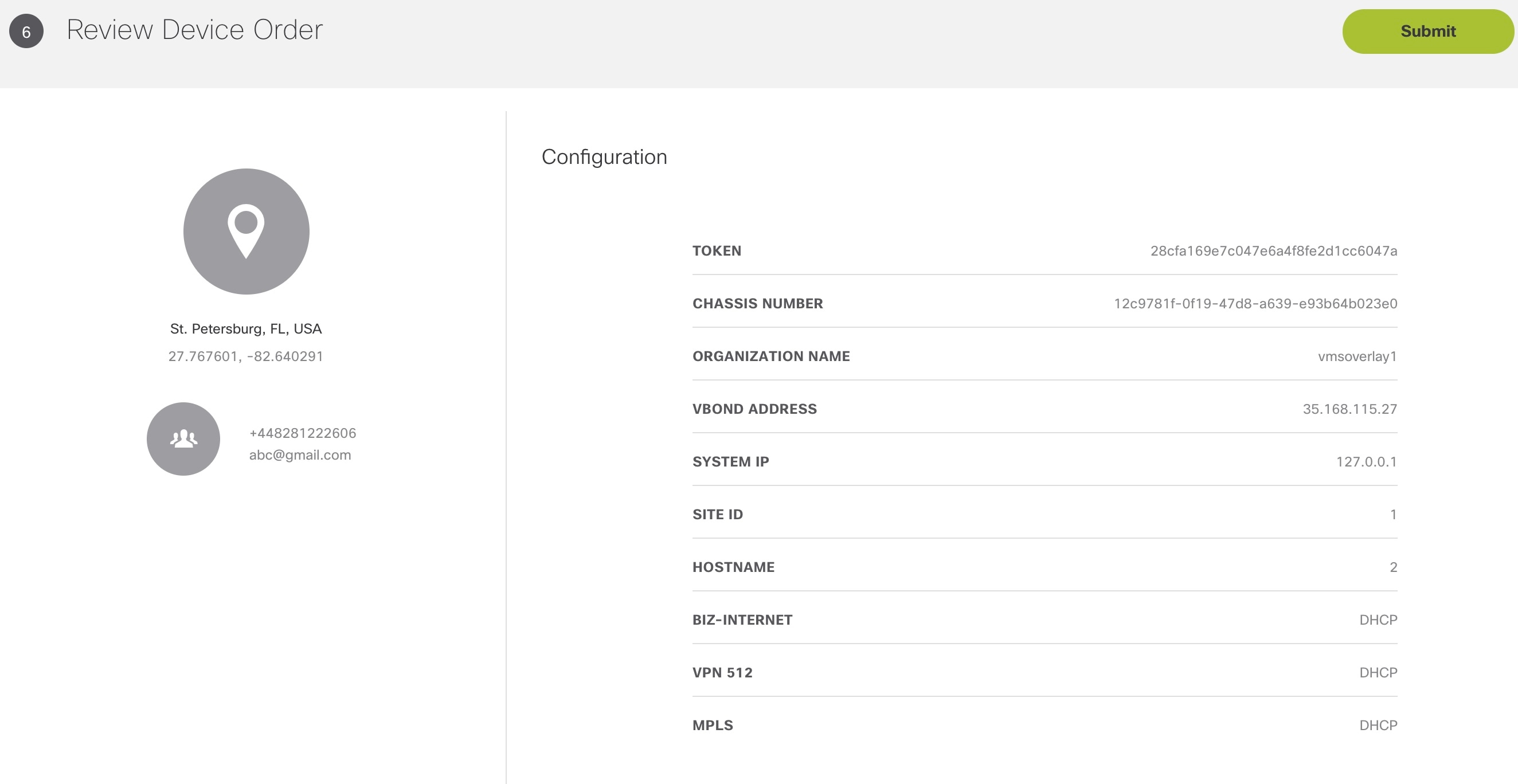Click the contacts group icon
This screenshot has height=784, width=1518.
click(x=183, y=439)
